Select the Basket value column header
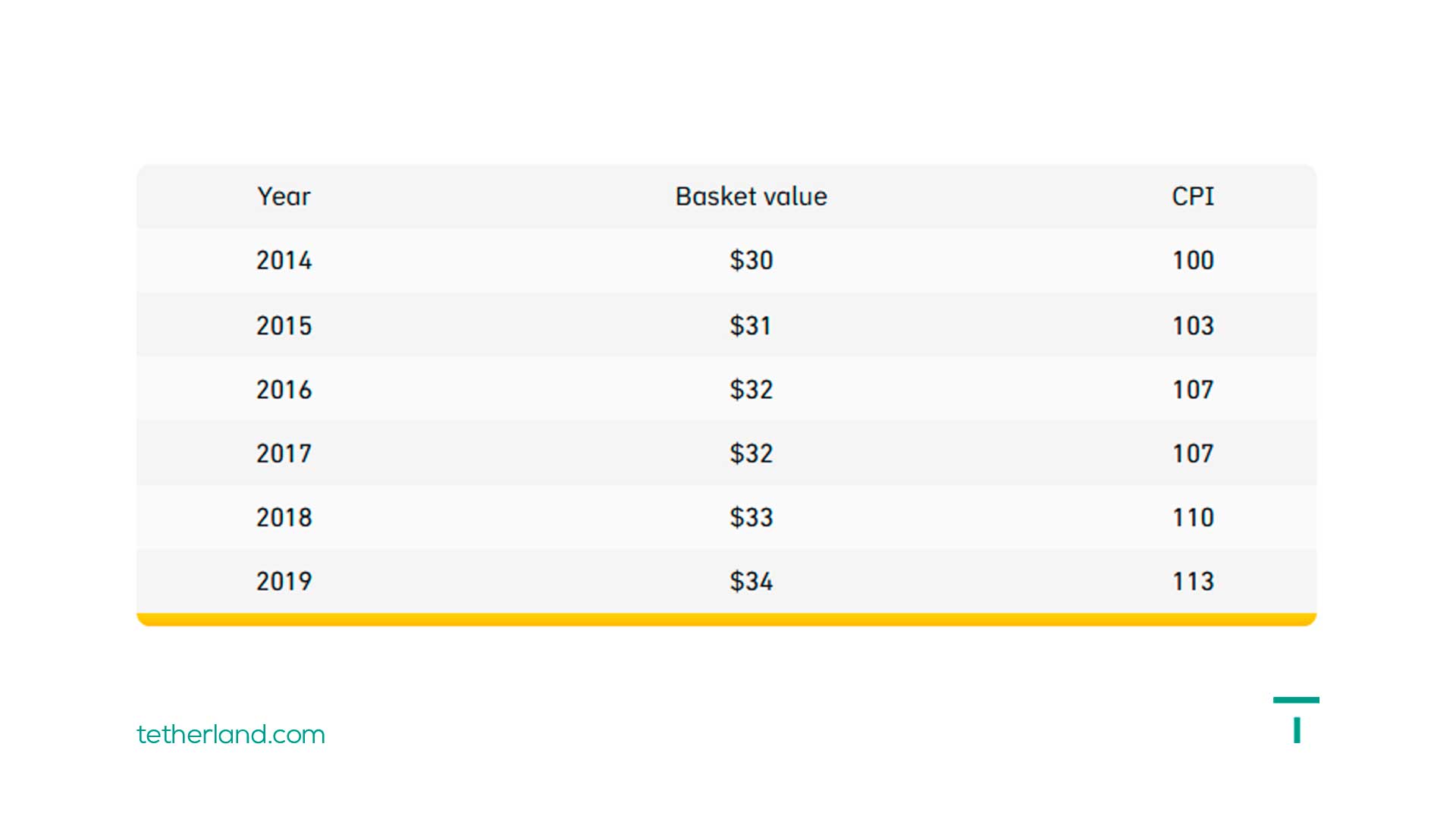Screen dimensions: 1456x819 click(x=751, y=196)
